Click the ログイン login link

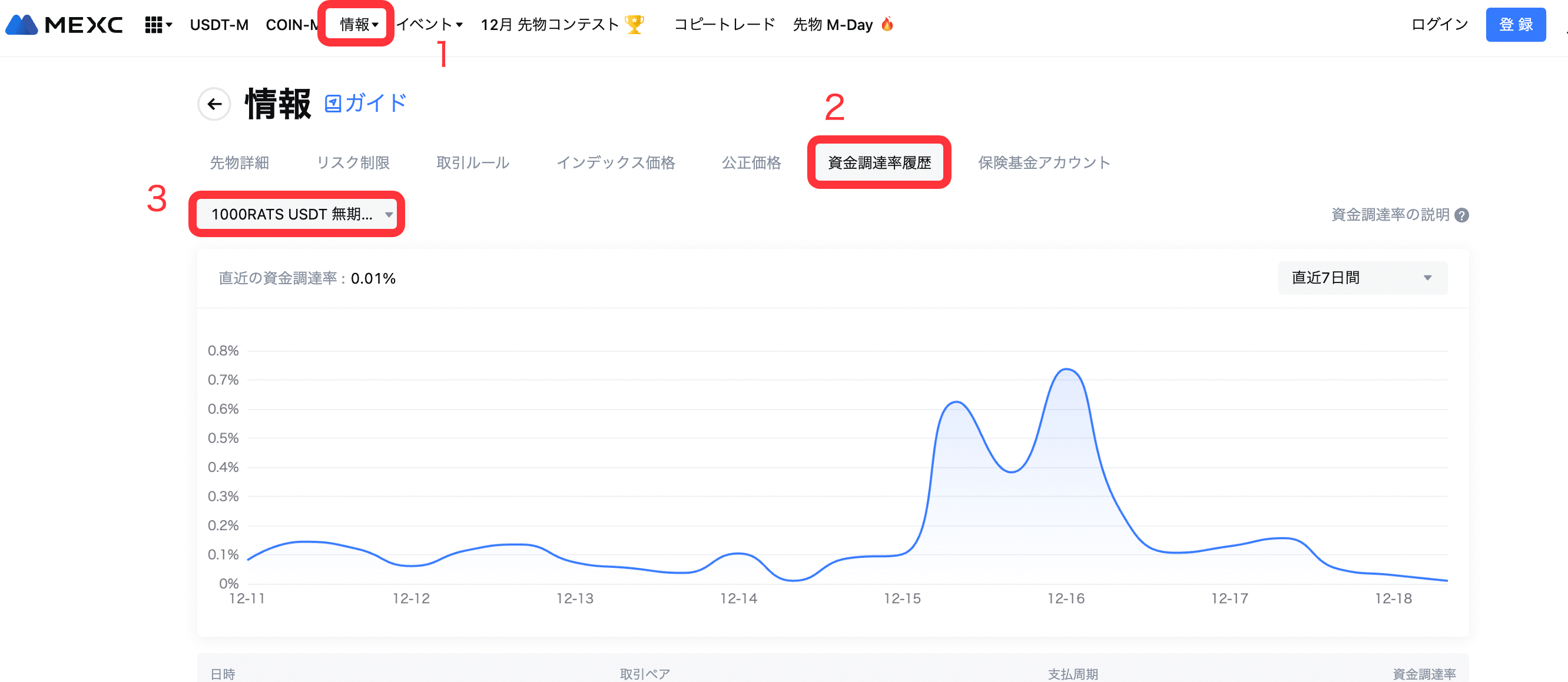coord(1440,24)
